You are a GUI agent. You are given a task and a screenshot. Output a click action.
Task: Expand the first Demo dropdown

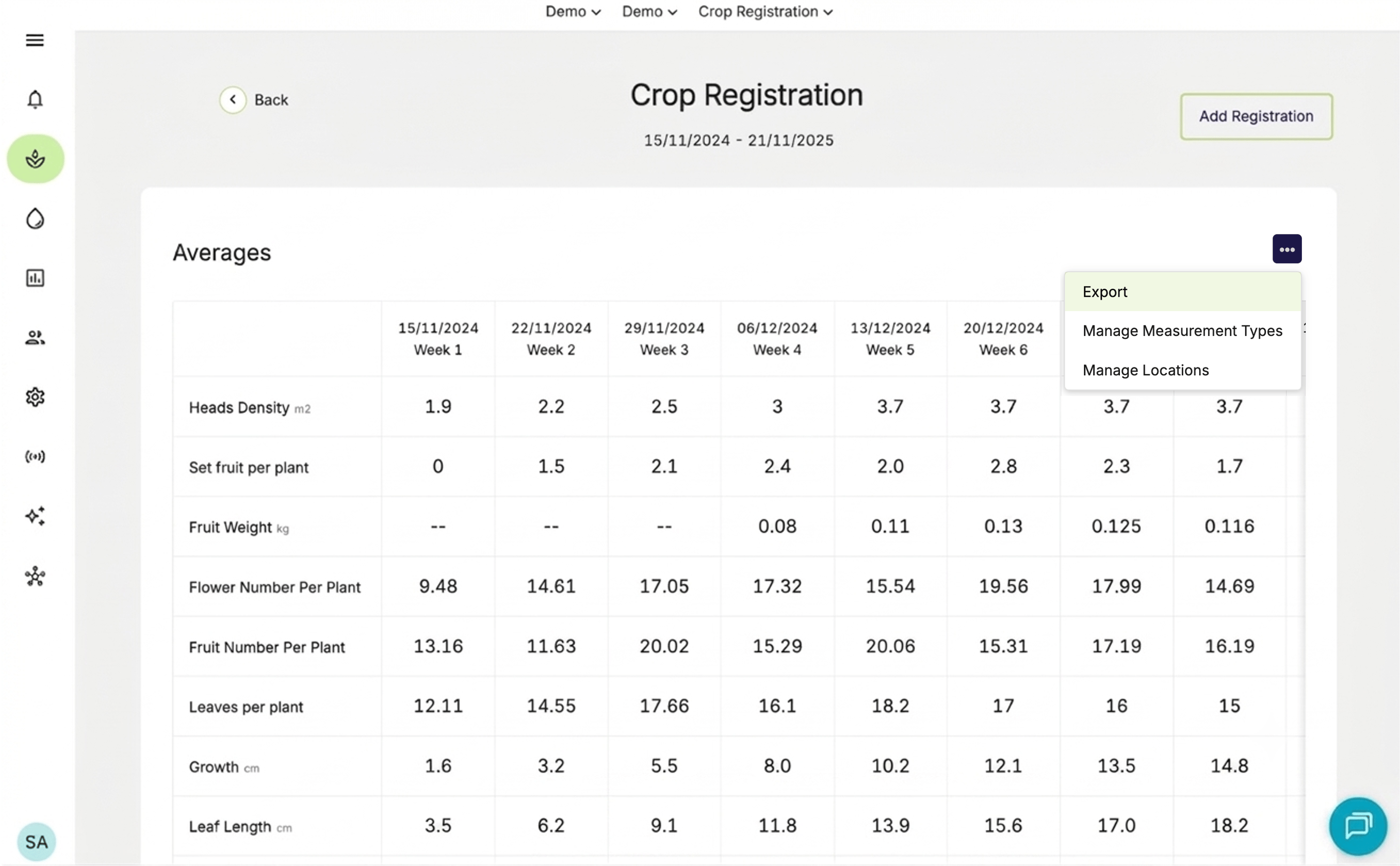click(573, 11)
